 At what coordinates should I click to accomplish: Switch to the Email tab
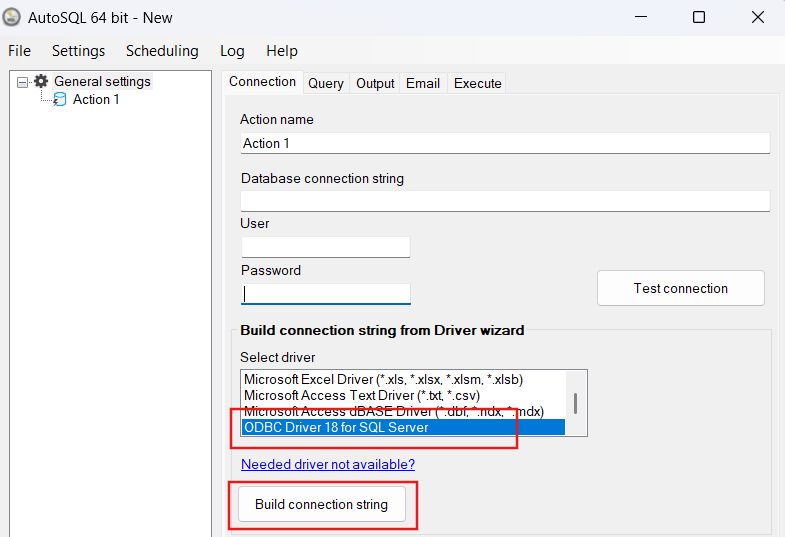tap(423, 83)
